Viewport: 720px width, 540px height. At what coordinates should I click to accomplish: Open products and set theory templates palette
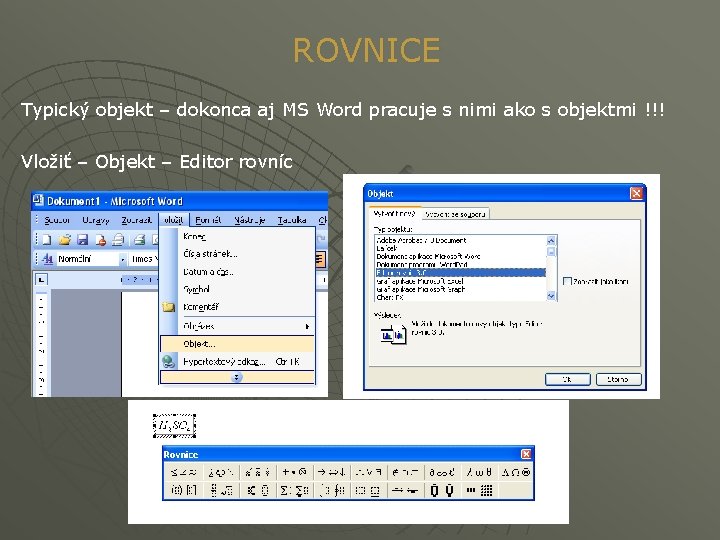coord(442,490)
